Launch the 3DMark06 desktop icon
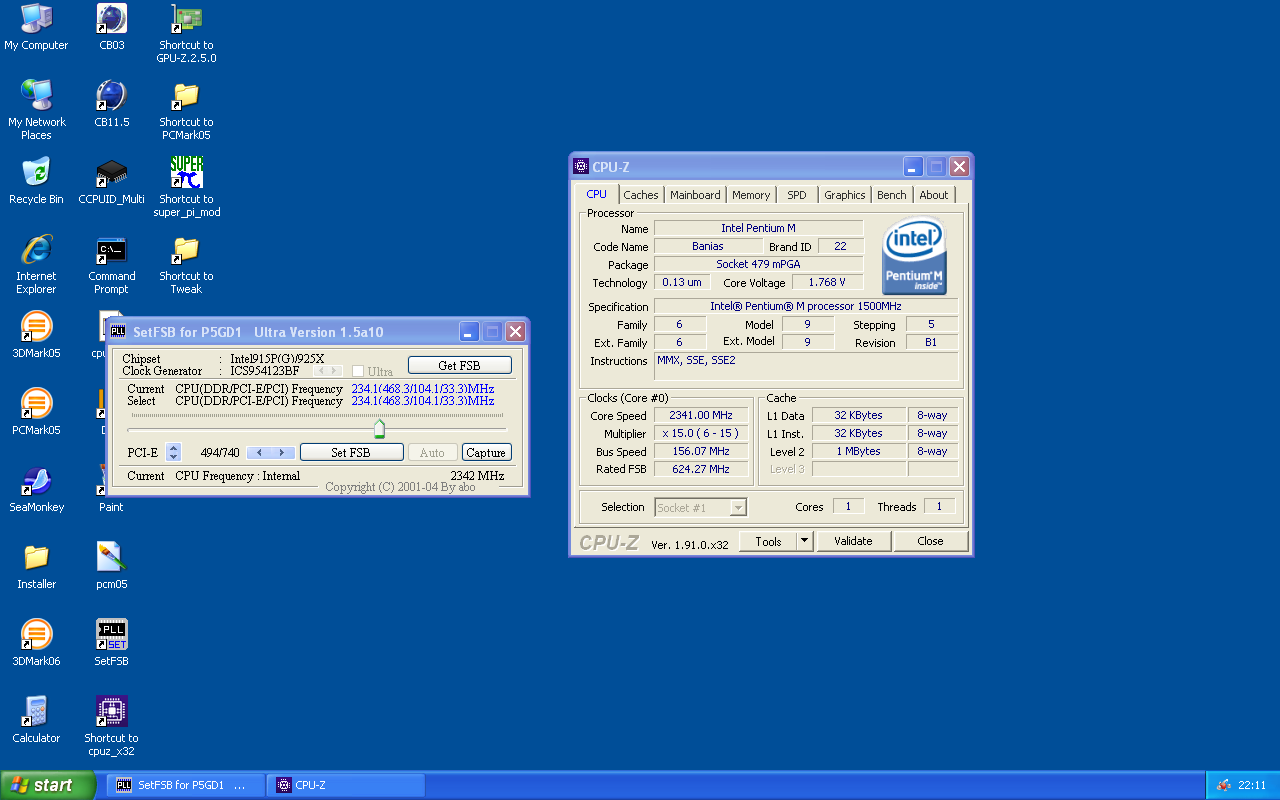Image resolution: width=1280 pixels, height=800 pixels. coord(36,643)
